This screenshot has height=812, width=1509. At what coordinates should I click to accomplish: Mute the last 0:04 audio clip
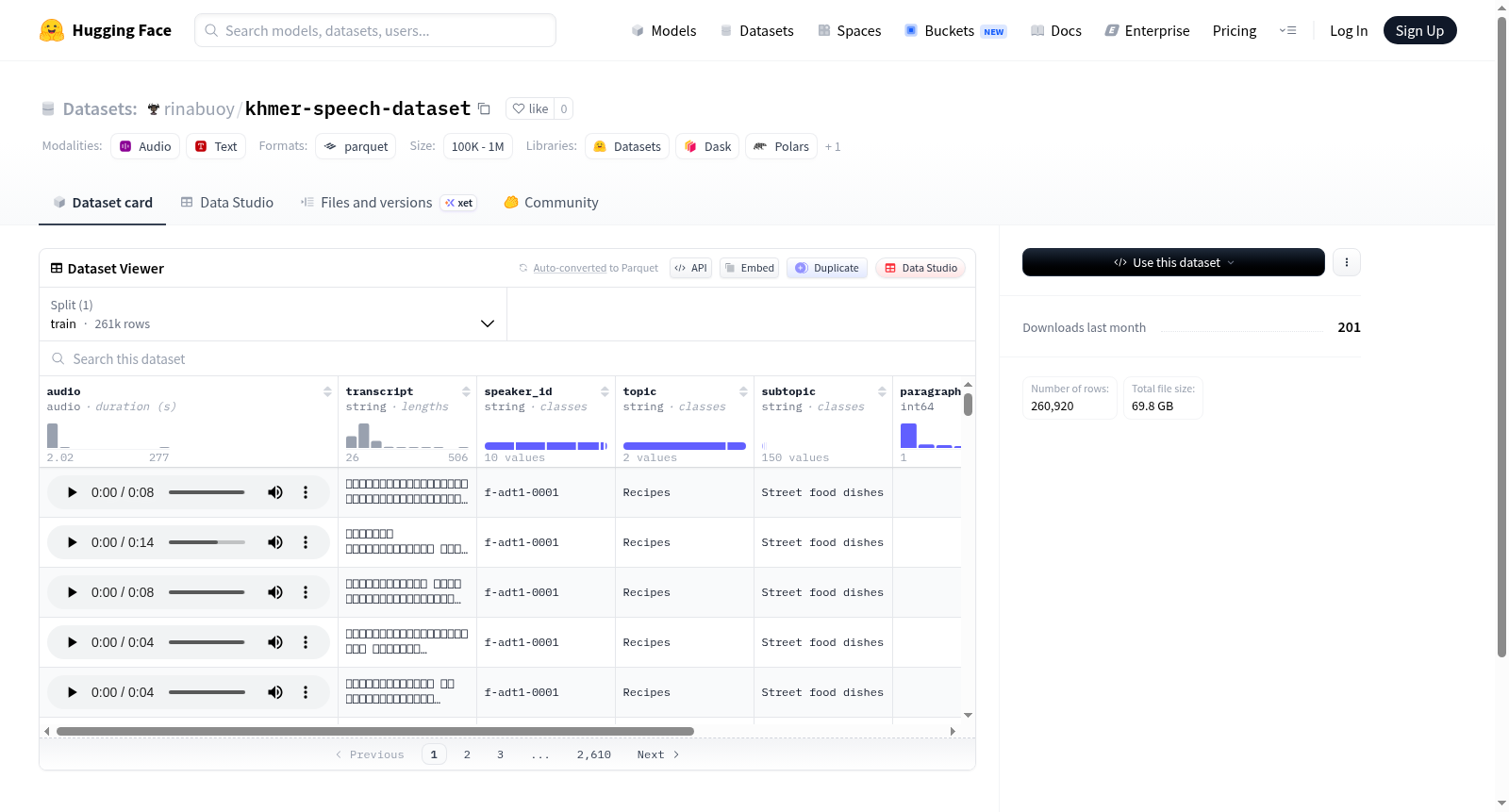(275, 692)
